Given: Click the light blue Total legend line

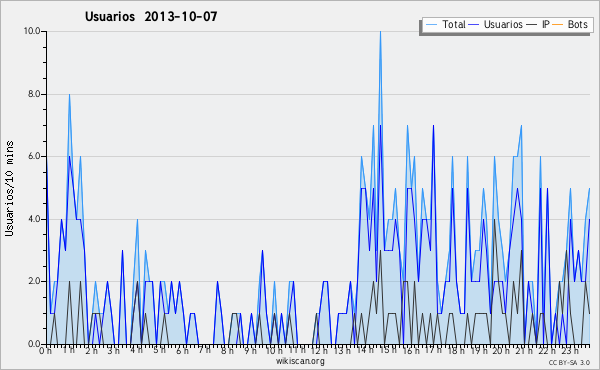Looking at the screenshot, I should (431, 25).
